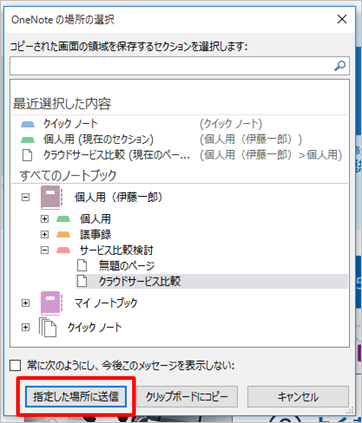362x423 pixels.
Task: Click the 個人用（伊藤一郎）notebook icon
Action: coord(52,197)
